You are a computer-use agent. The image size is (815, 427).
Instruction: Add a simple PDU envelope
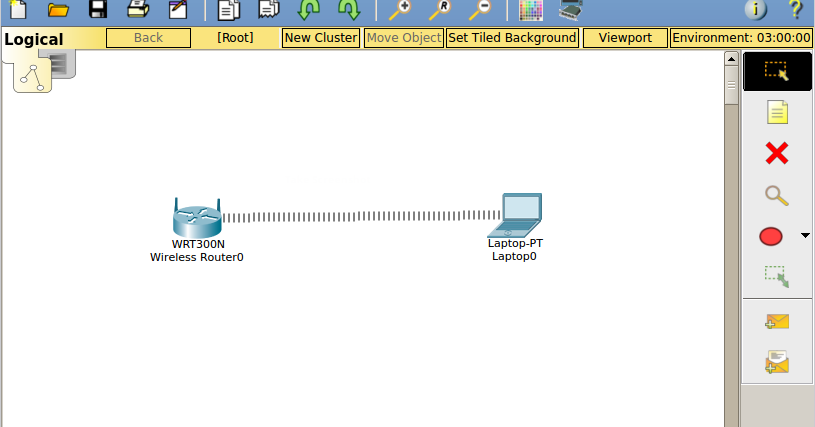point(777,322)
